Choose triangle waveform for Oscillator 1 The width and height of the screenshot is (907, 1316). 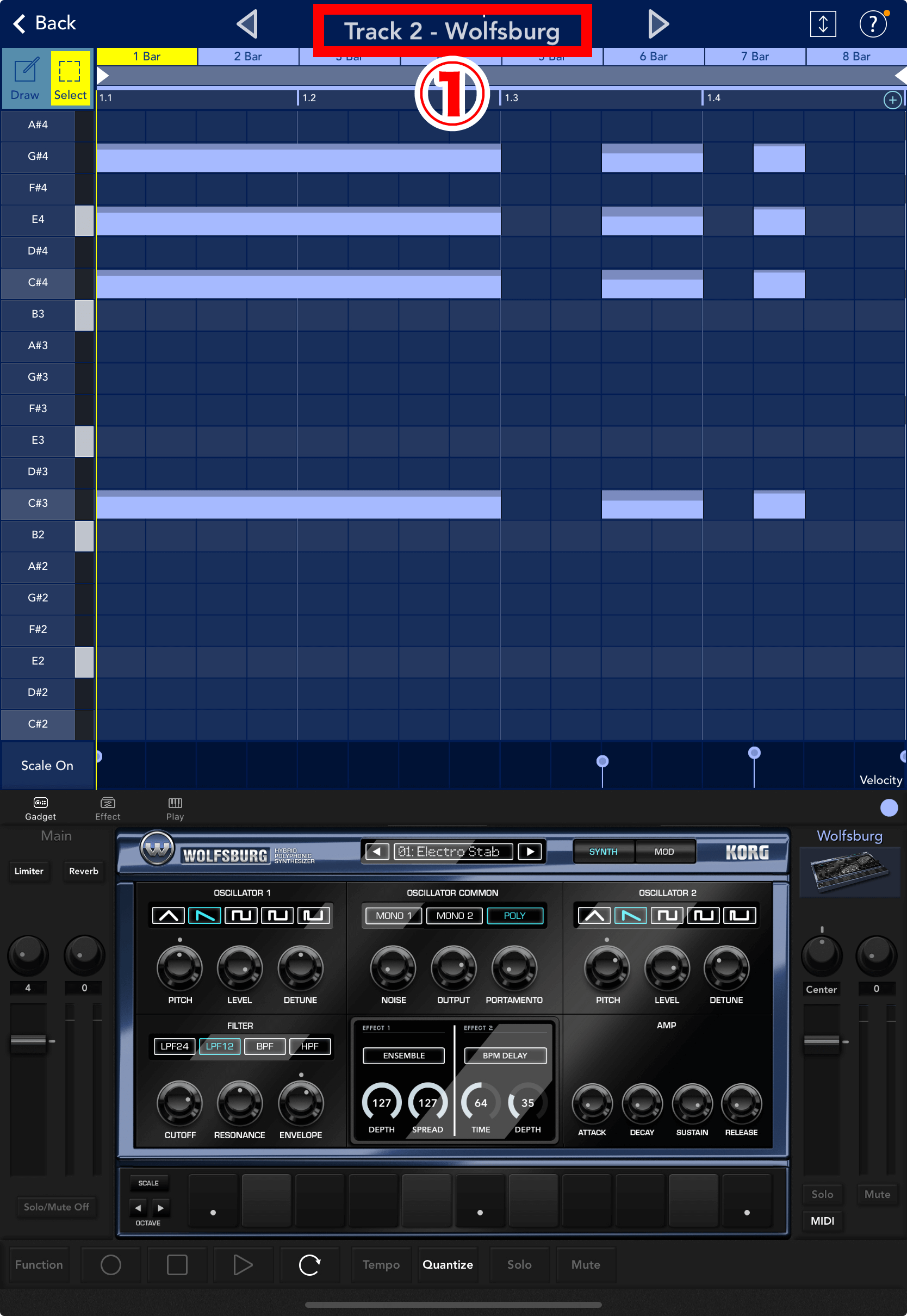point(168,915)
